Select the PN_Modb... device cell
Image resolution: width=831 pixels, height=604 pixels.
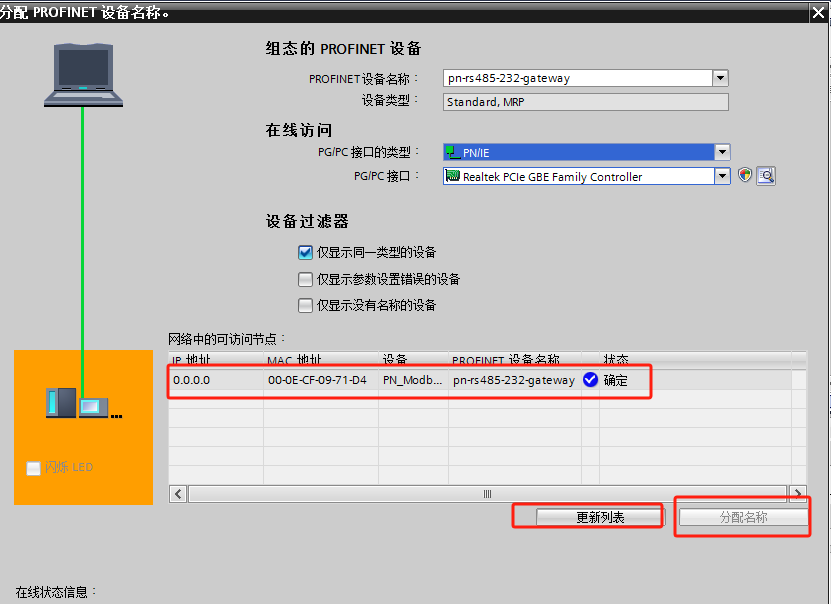413,380
